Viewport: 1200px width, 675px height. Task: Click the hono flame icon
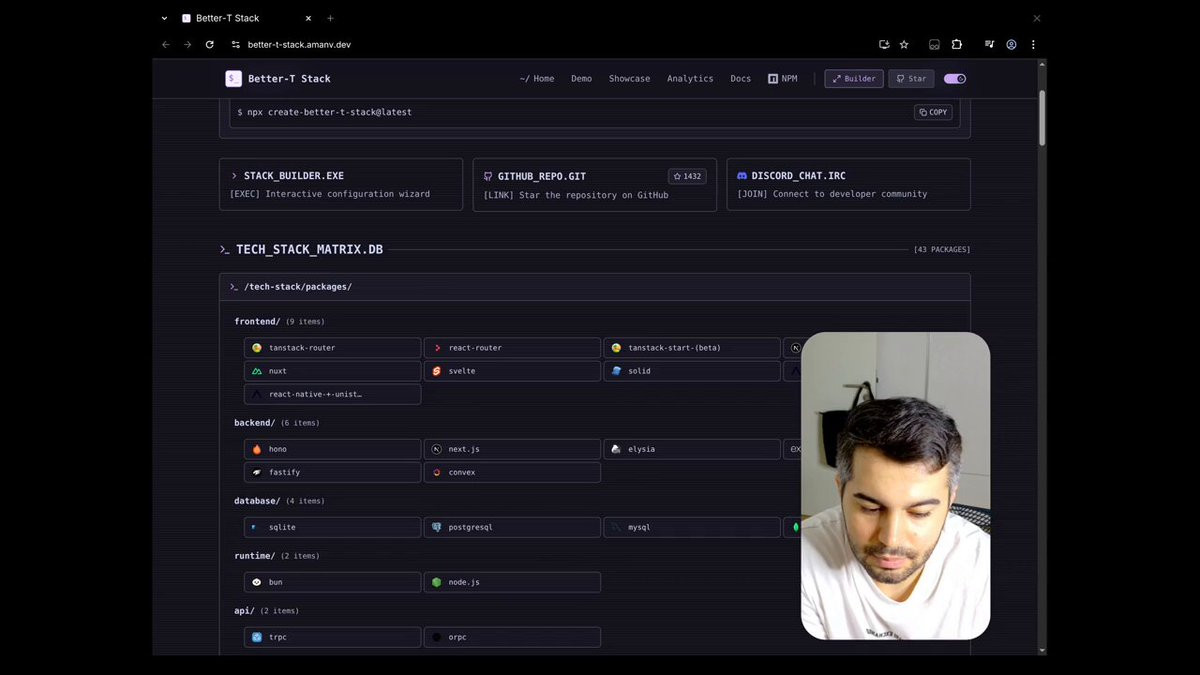257,449
